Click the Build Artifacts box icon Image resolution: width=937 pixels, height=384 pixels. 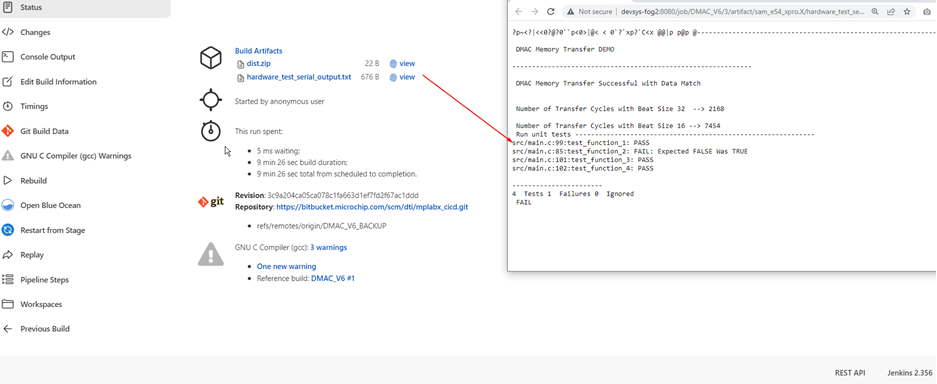(210, 58)
